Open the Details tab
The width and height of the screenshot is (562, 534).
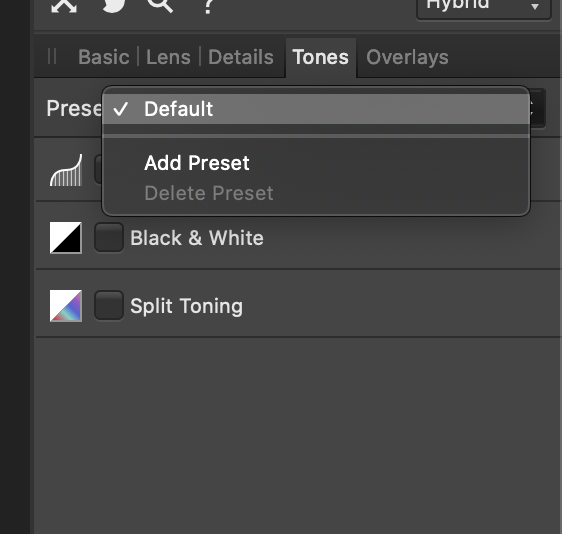click(x=241, y=57)
